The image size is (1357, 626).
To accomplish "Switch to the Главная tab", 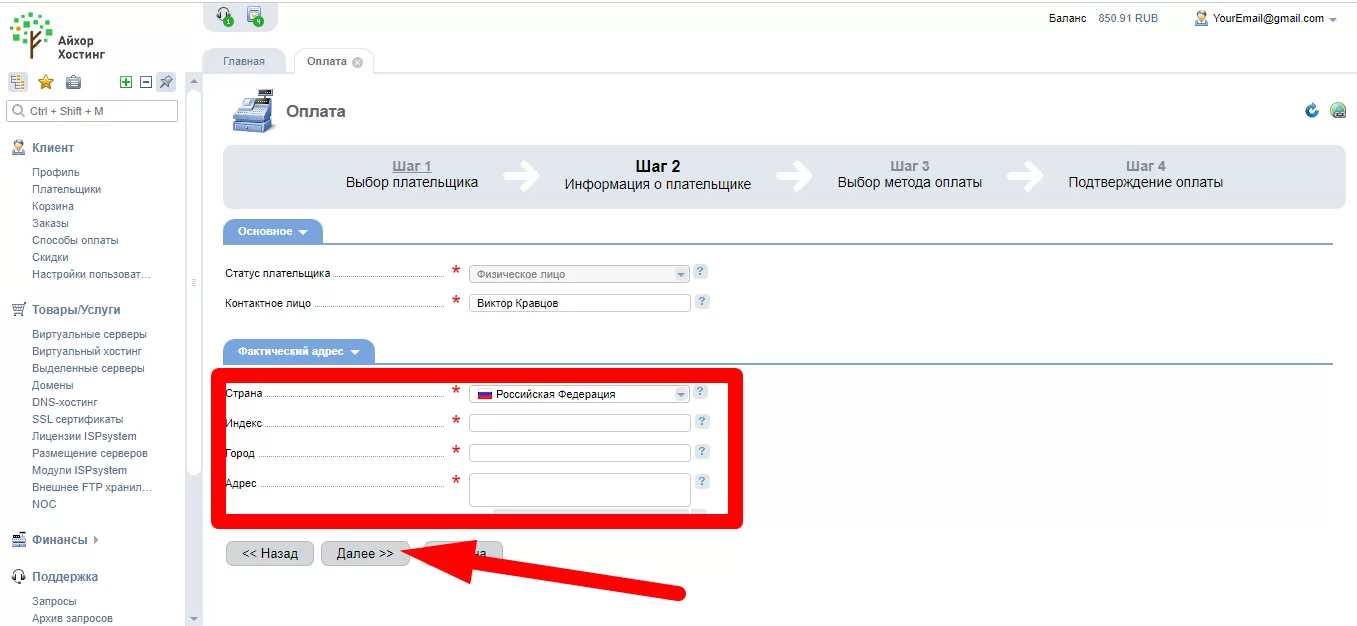I will coord(244,61).
